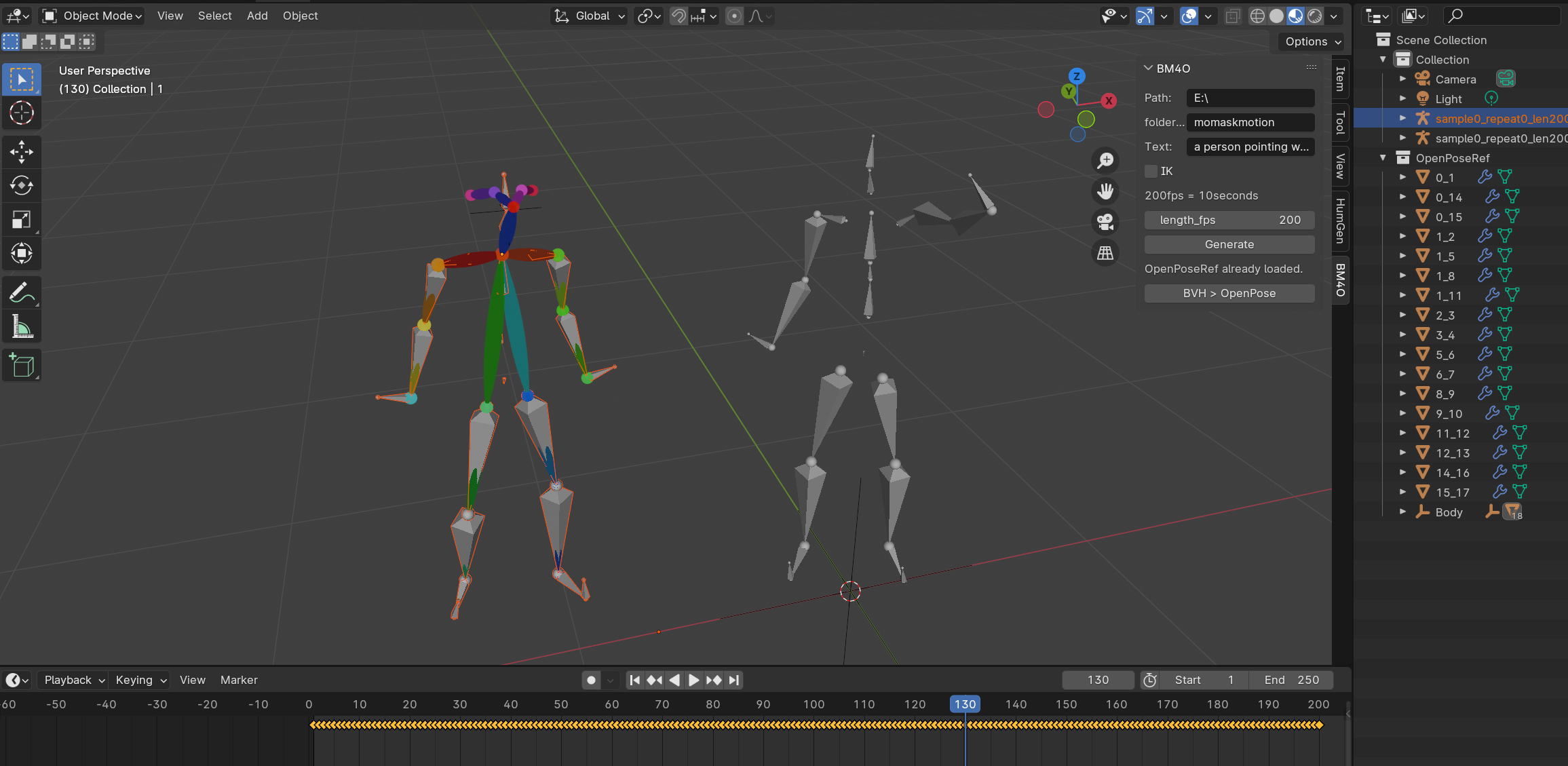Switch to wireframe viewport shading

[1257, 16]
